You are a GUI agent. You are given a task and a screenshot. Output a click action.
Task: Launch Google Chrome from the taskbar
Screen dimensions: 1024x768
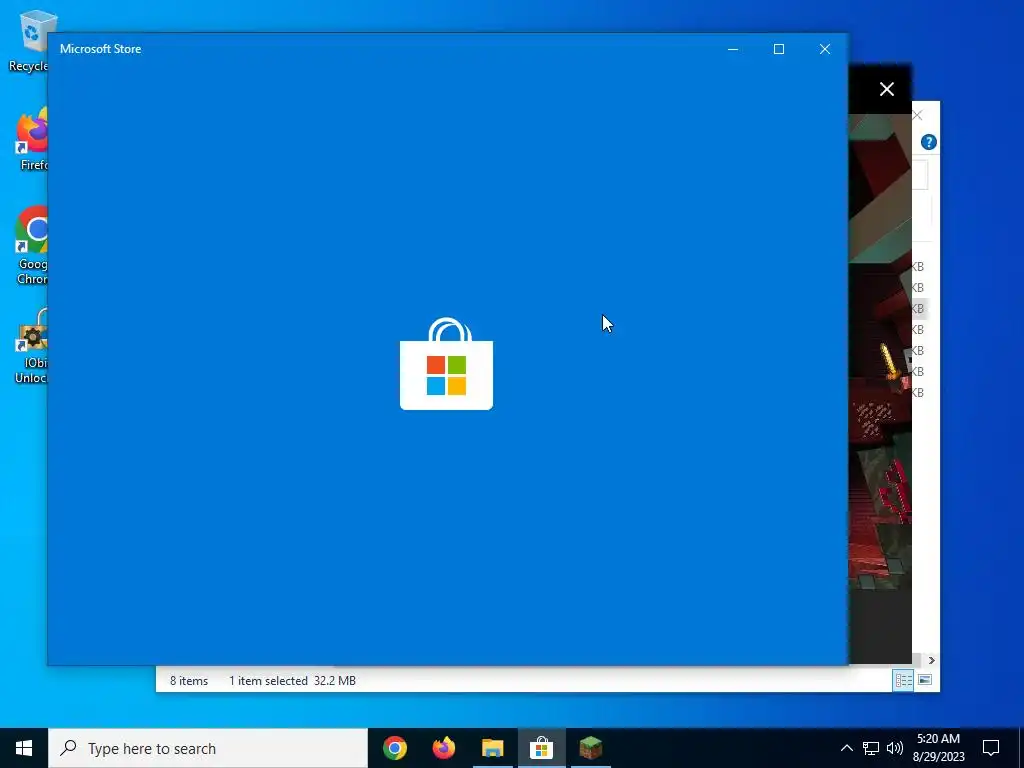394,748
